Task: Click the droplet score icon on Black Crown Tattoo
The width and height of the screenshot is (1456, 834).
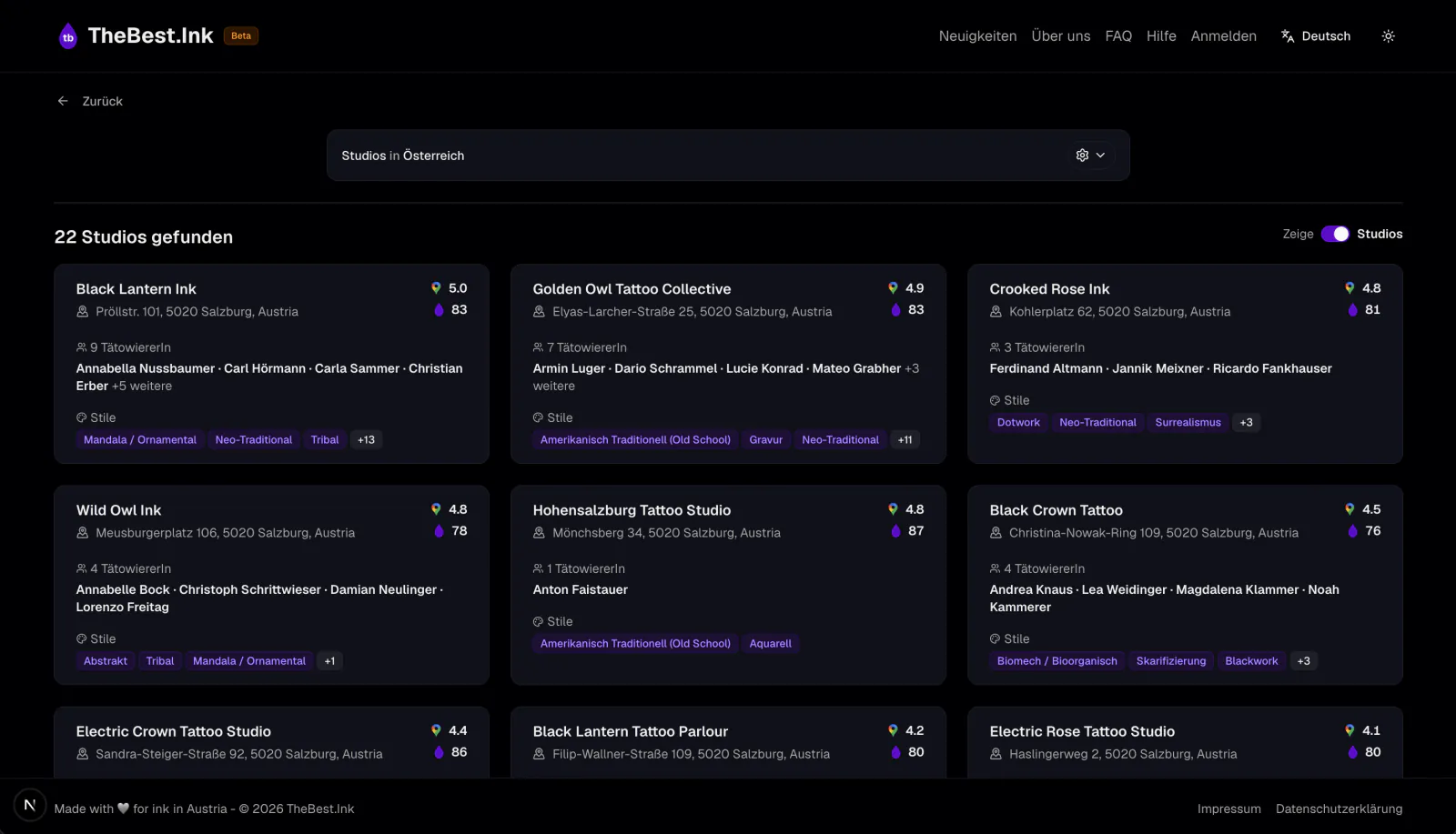Action: pos(1352,531)
